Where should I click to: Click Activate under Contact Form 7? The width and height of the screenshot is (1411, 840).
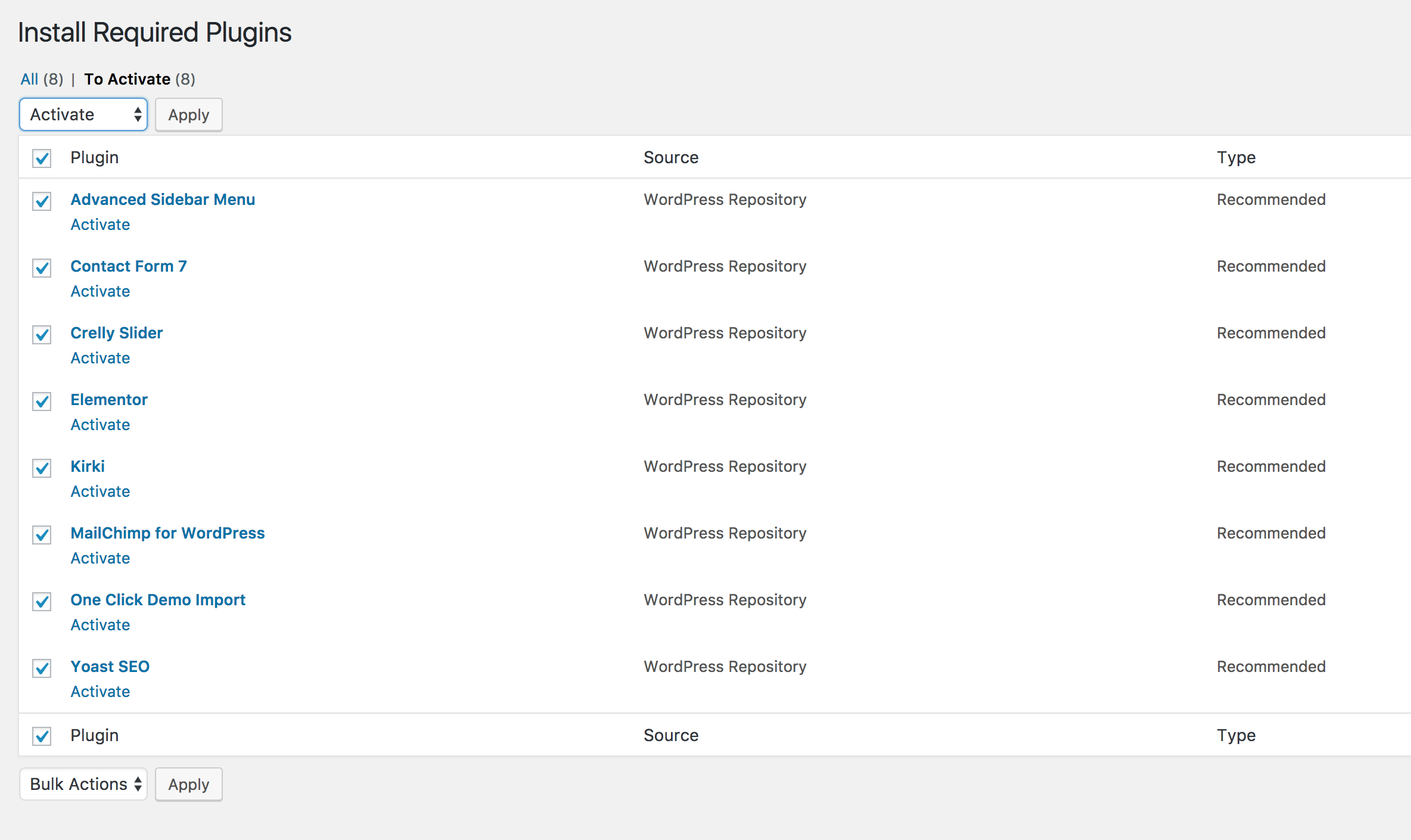pos(100,291)
